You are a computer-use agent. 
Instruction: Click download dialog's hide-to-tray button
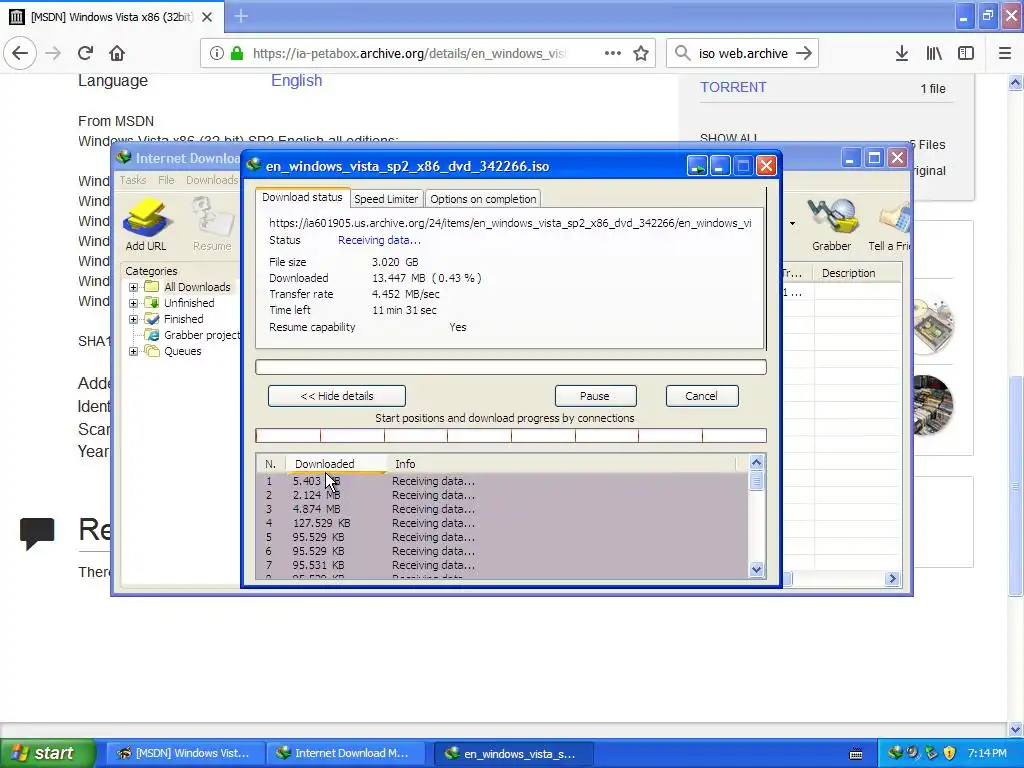[697, 167]
